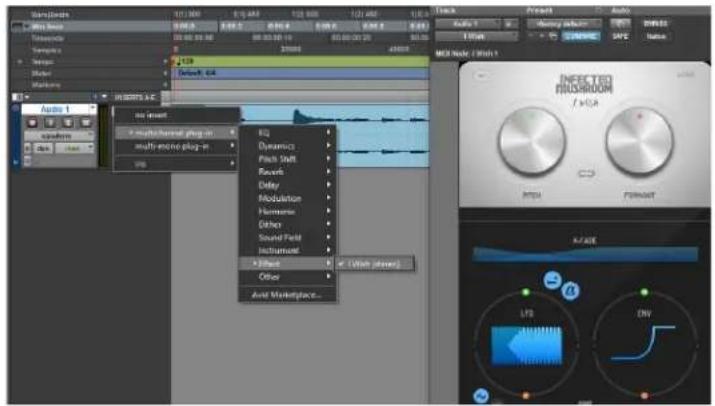Open the Instrument plug-in category
The height and width of the screenshot is (406, 715).
point(287,250)
